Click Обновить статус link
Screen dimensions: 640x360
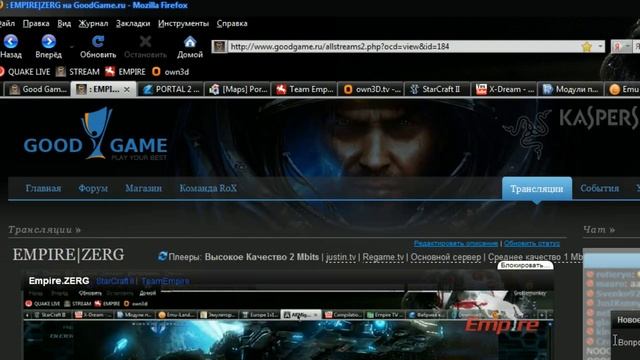(x=531, y=243)
